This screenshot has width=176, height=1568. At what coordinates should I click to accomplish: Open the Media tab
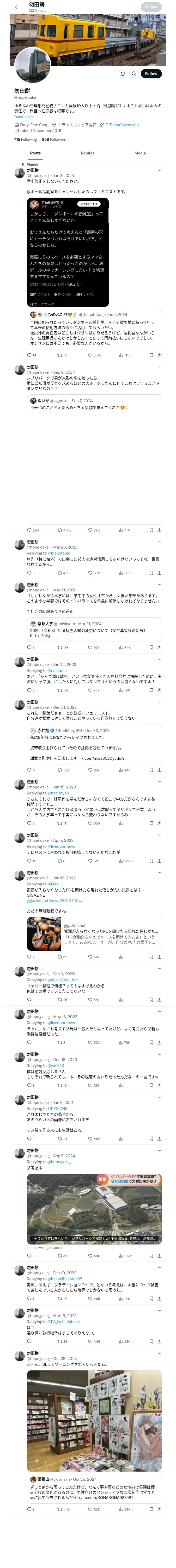point(140,153)
